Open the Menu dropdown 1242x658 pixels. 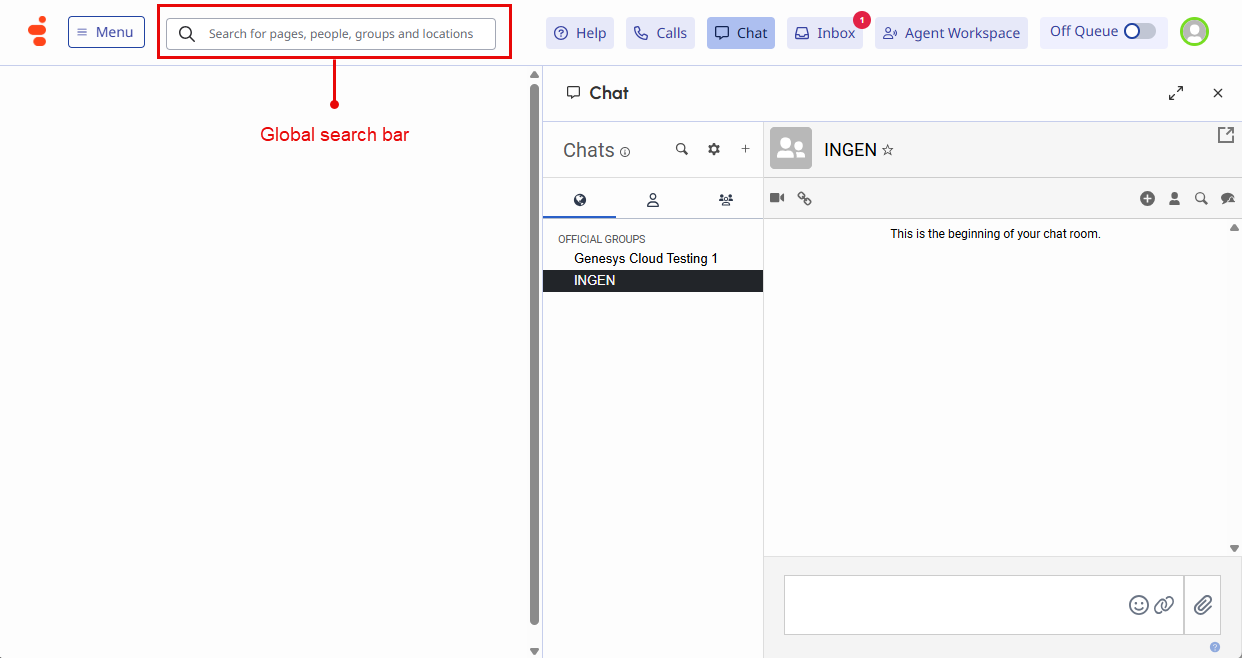106,32
